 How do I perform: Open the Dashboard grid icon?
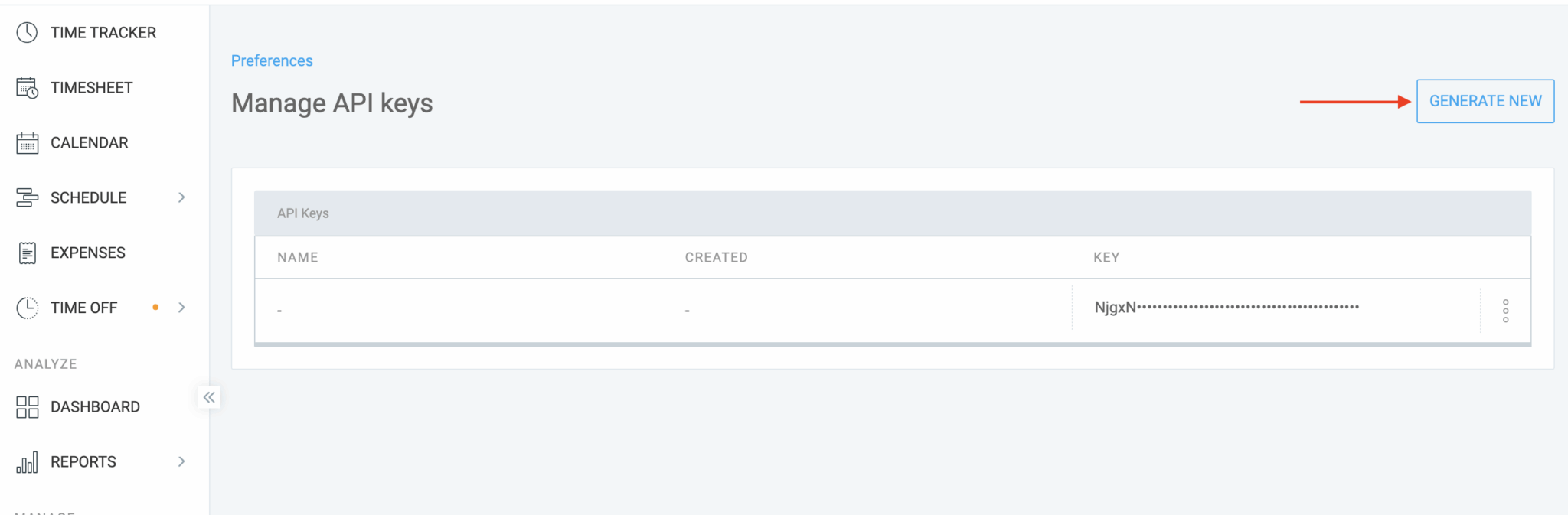click(x=27, y=406)
